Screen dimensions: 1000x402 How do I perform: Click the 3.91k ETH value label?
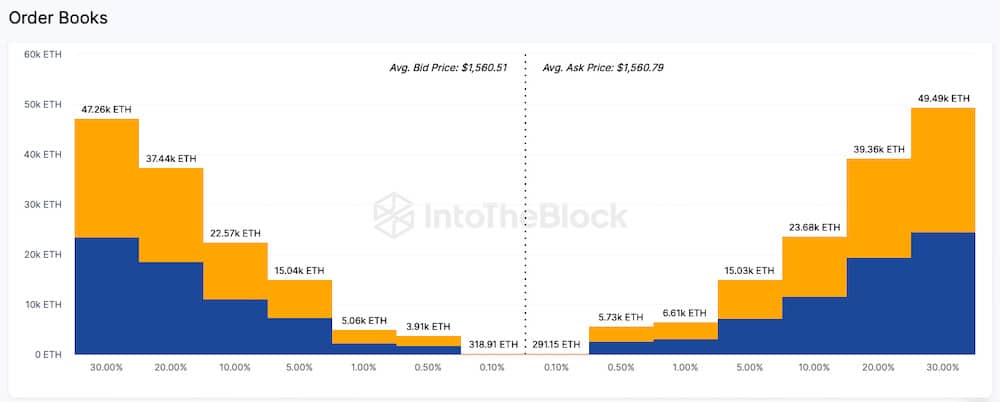[428, 326]
